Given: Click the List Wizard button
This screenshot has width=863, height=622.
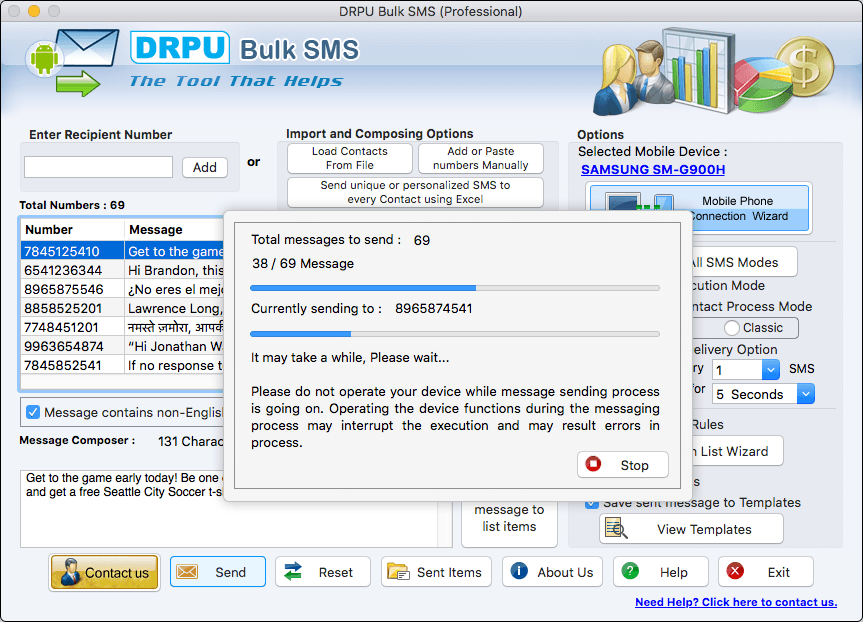Looking at the screenshot, I should [x=736, y=451].
